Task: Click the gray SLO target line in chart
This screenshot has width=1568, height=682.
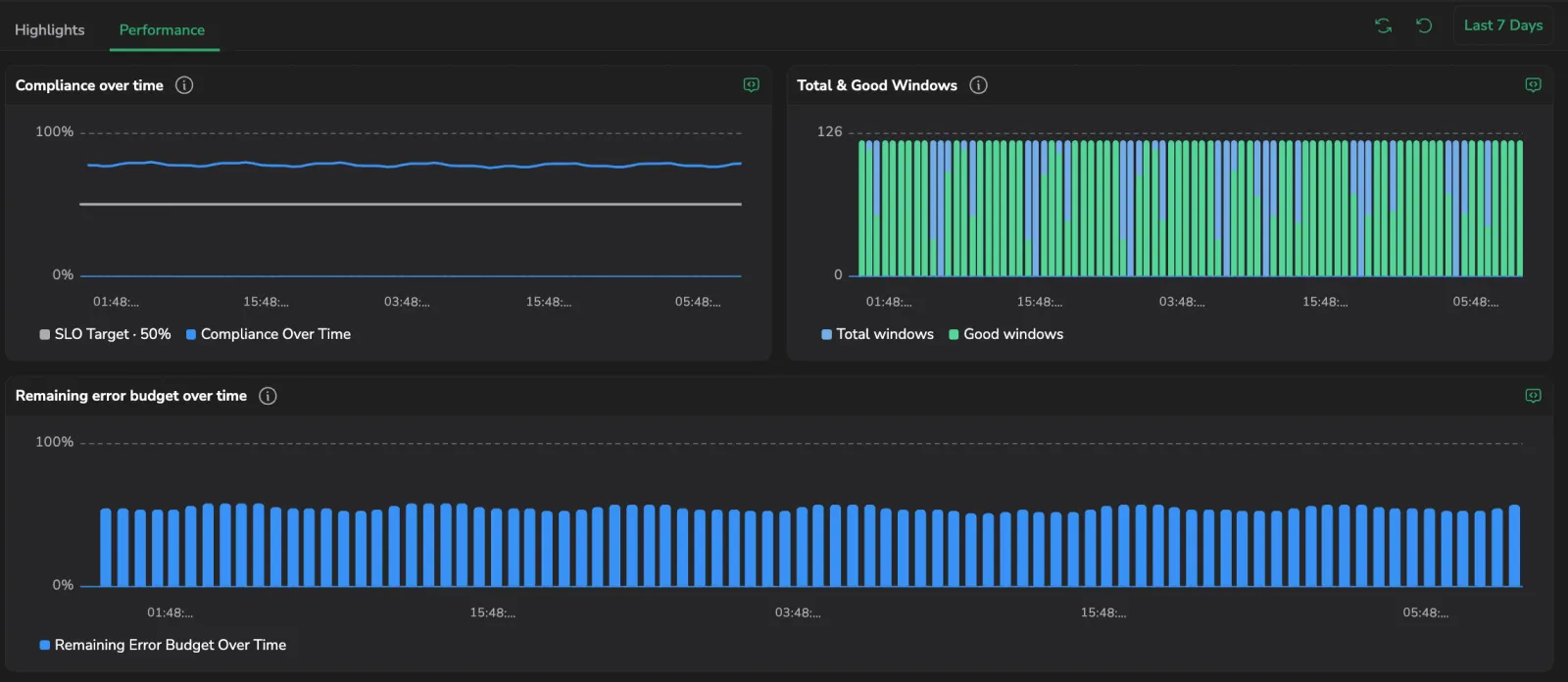Action: pos(412,204)
